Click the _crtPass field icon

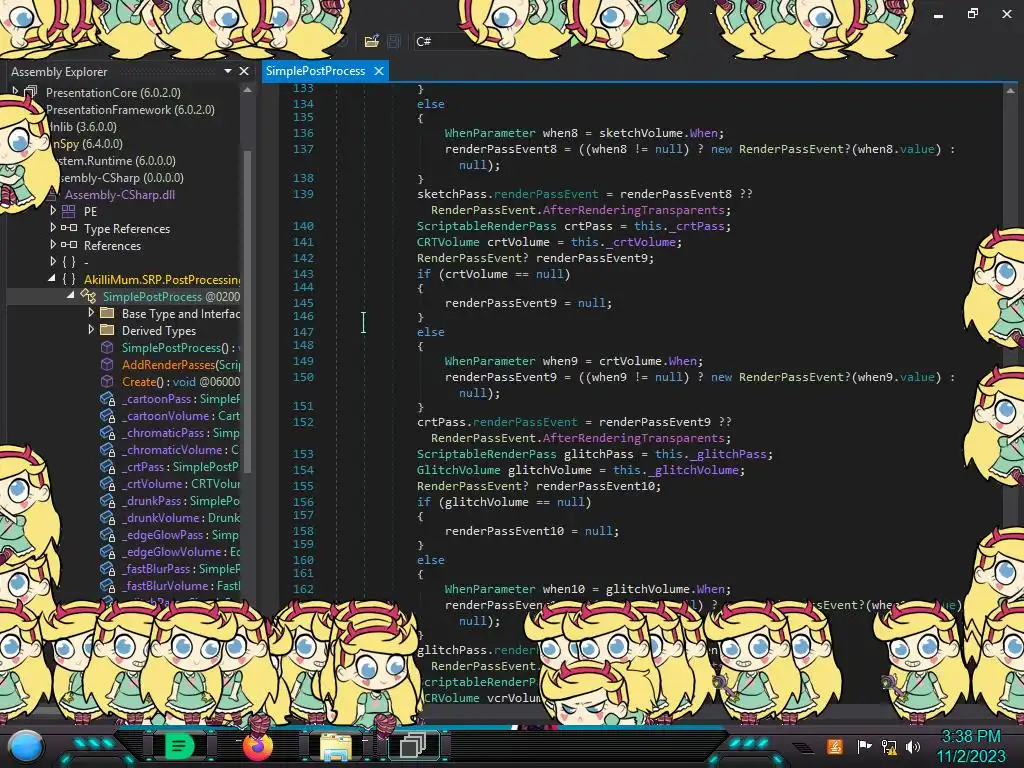(108, 466)
